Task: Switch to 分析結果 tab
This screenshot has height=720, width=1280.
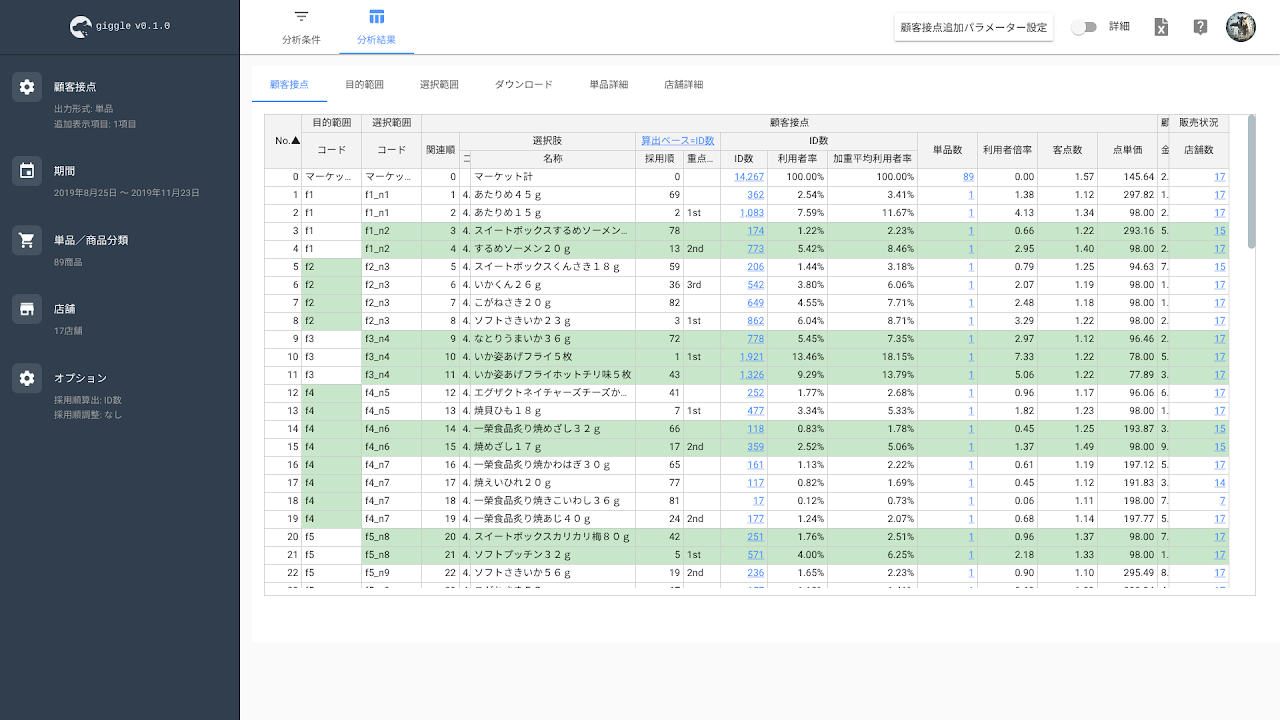Action: 376,28
